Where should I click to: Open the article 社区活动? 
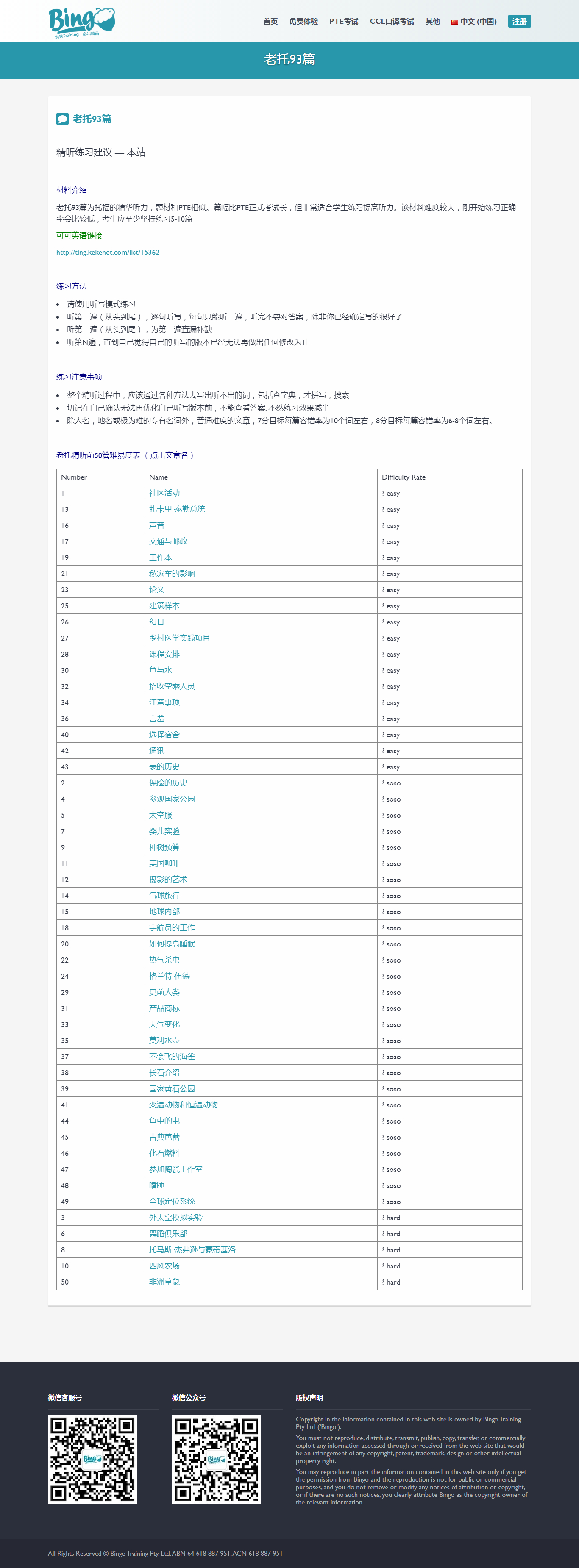click(164, 493)
